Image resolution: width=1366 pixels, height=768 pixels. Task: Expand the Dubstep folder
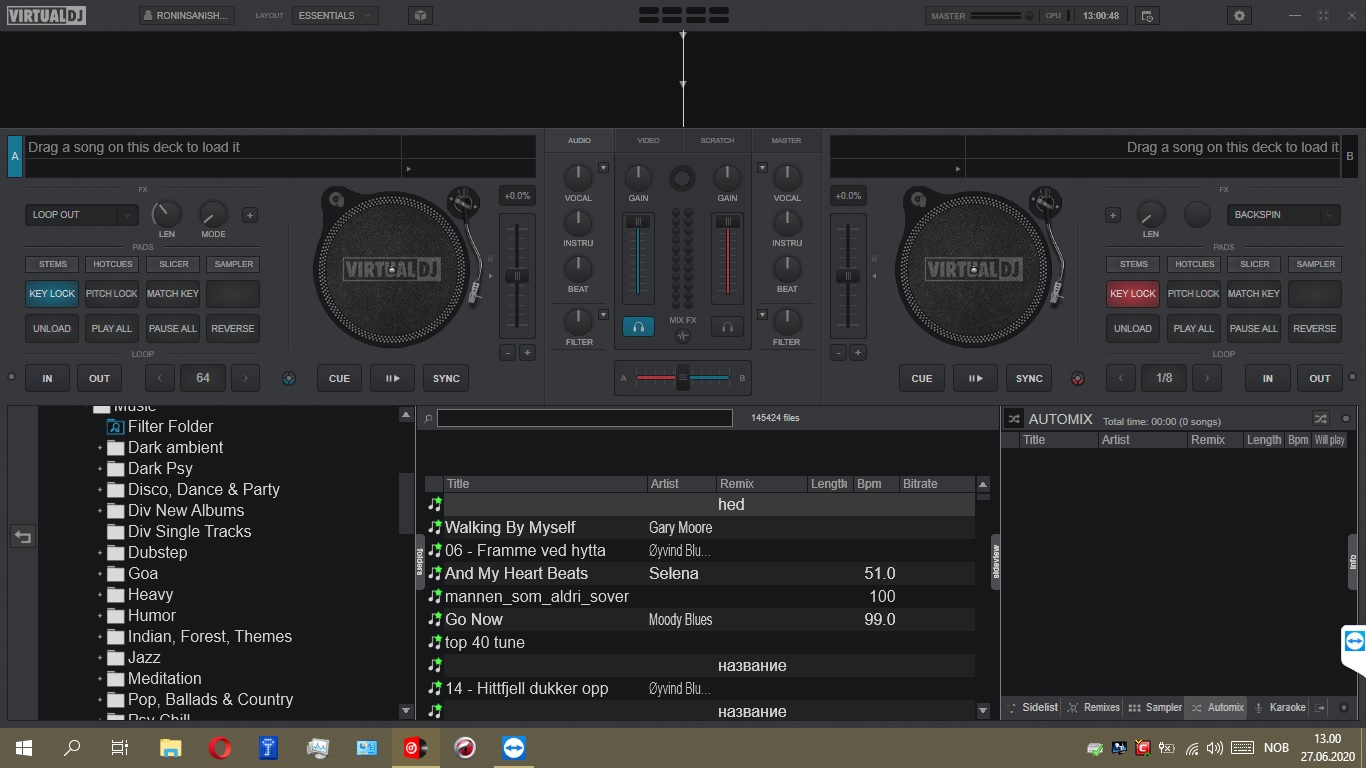tap(100, 553)
